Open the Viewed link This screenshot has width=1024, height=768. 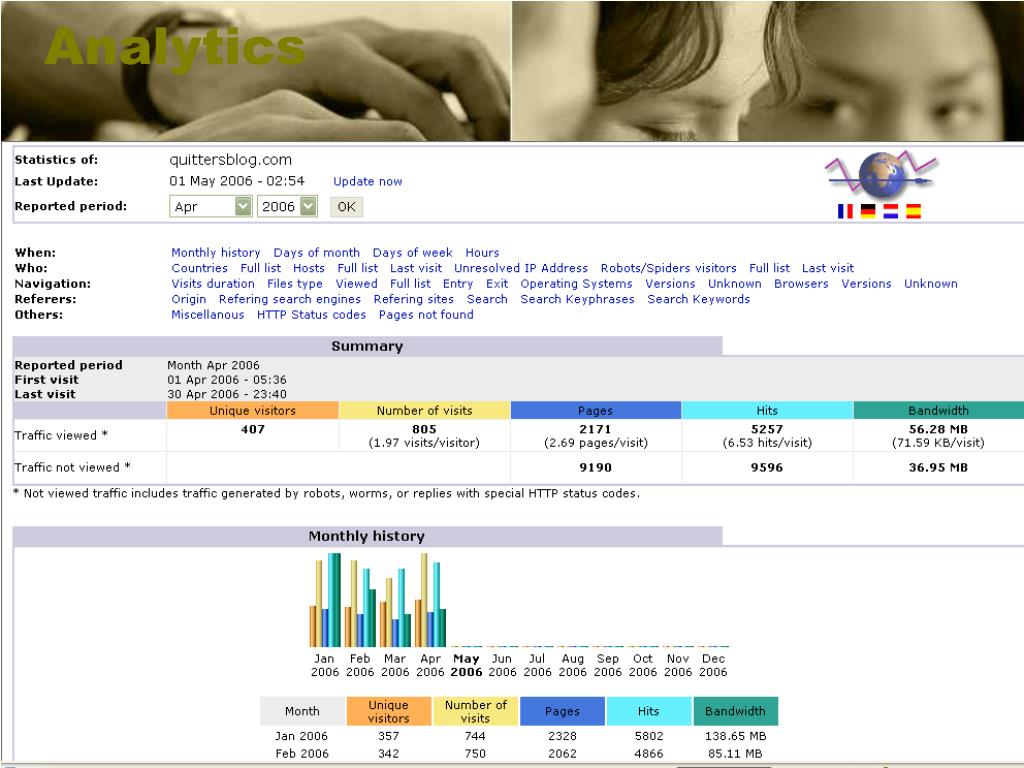(357, 284)
